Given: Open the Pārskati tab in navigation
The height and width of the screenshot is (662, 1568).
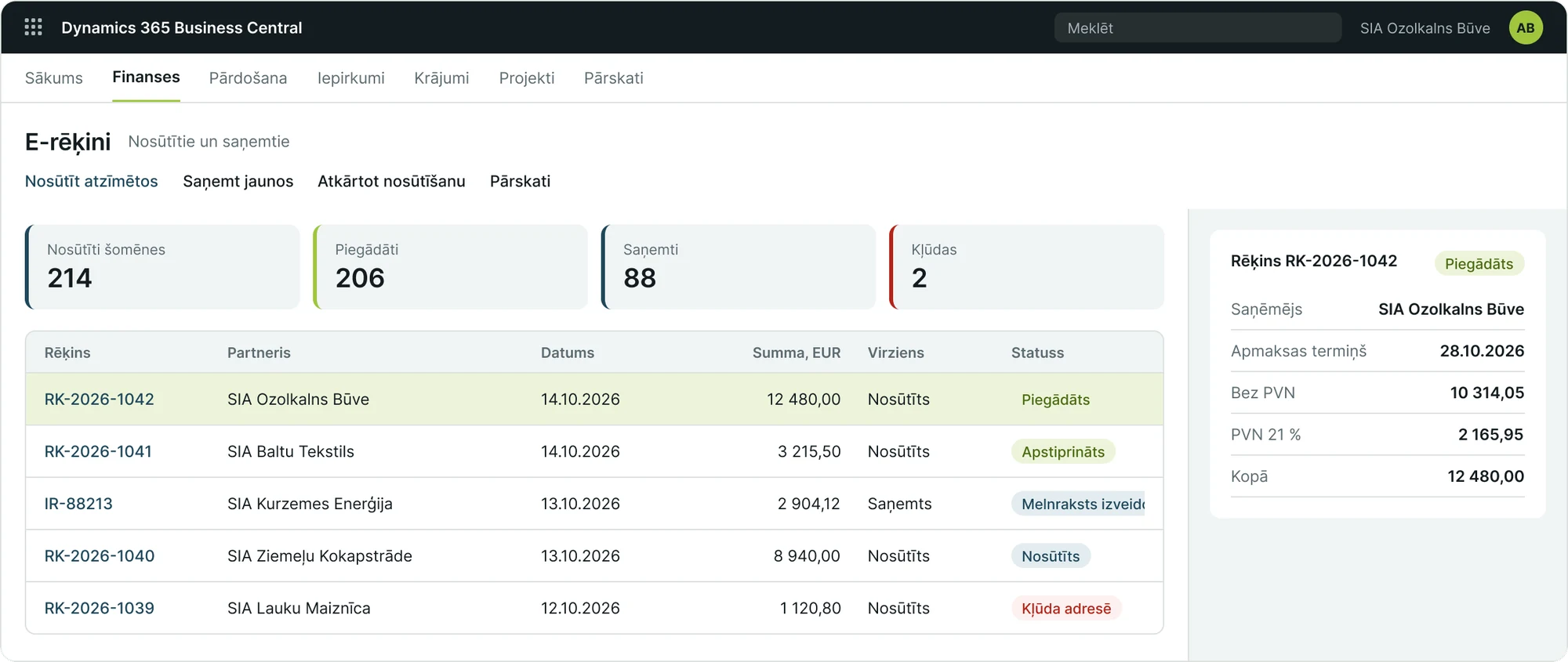Looking at the screenshot, I should pos(614,78).
